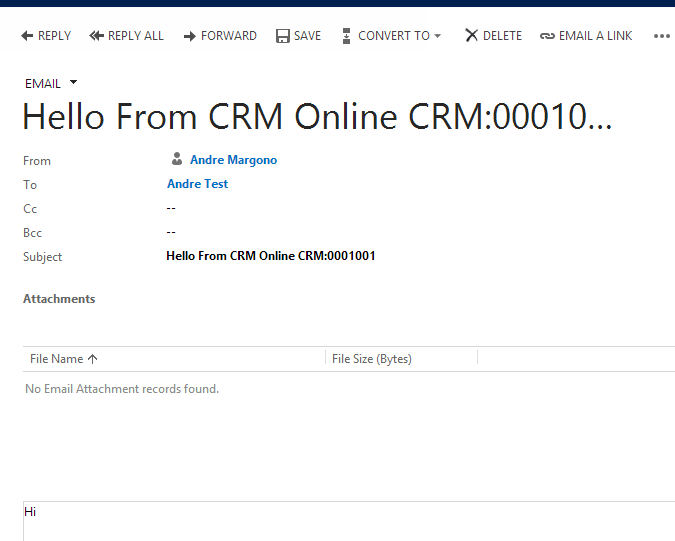The width and height of the screenshot is (675, 541).
Task: Select the Bcc field value
Action: click(x=171, y=232)
